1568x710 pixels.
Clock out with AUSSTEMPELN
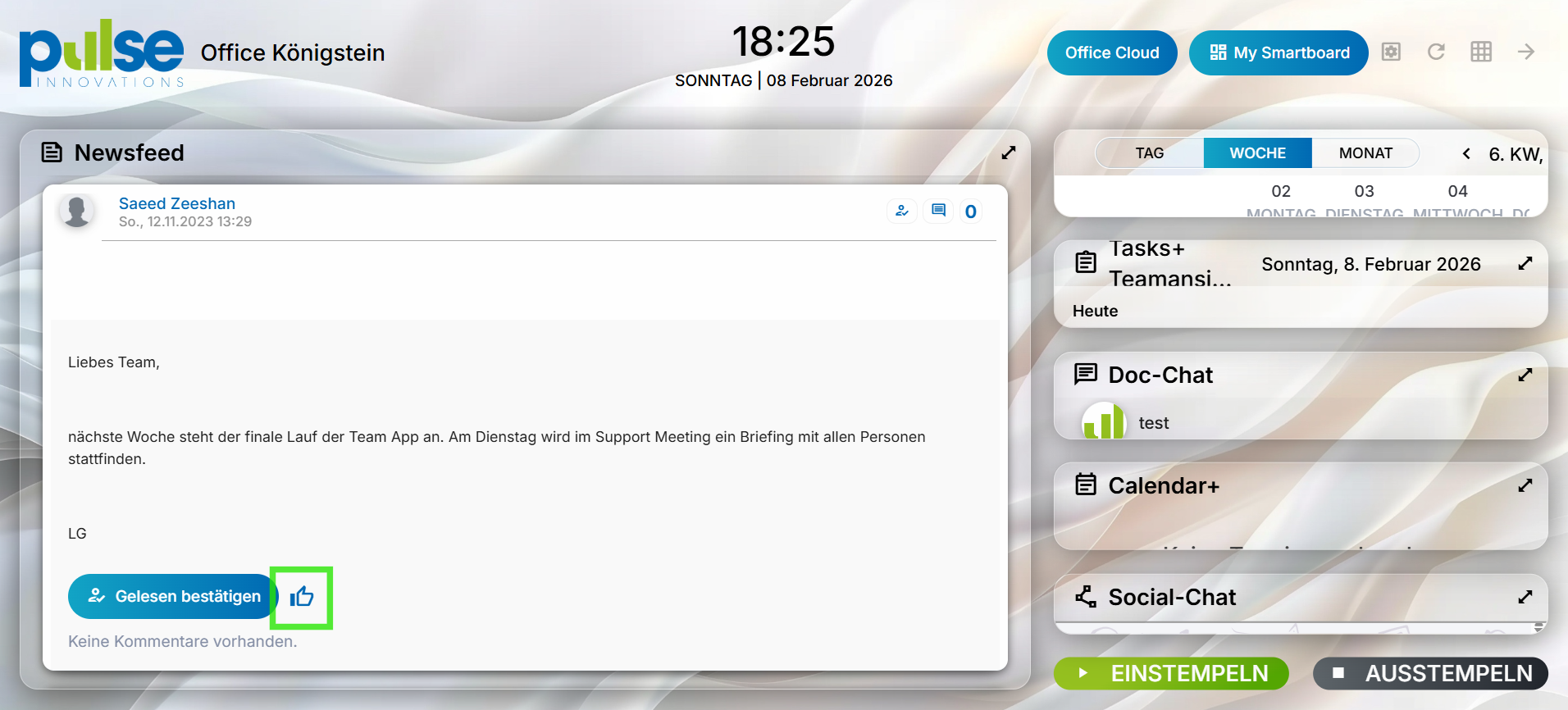pyautogui.click(x=1430, y=673)
